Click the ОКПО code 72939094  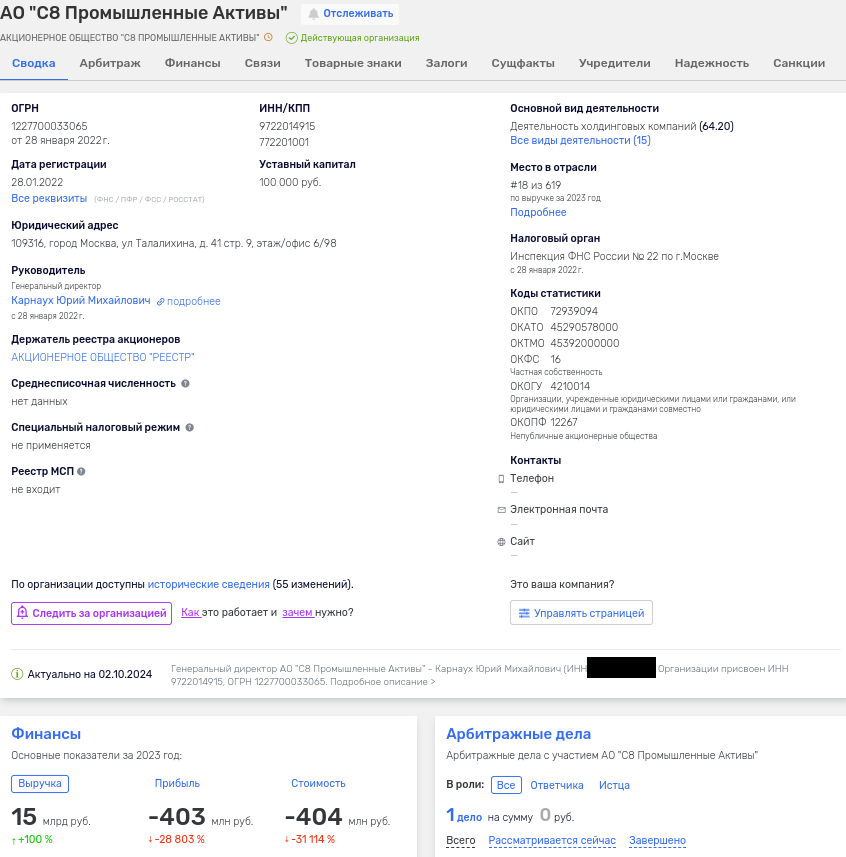tap(574, 311)
